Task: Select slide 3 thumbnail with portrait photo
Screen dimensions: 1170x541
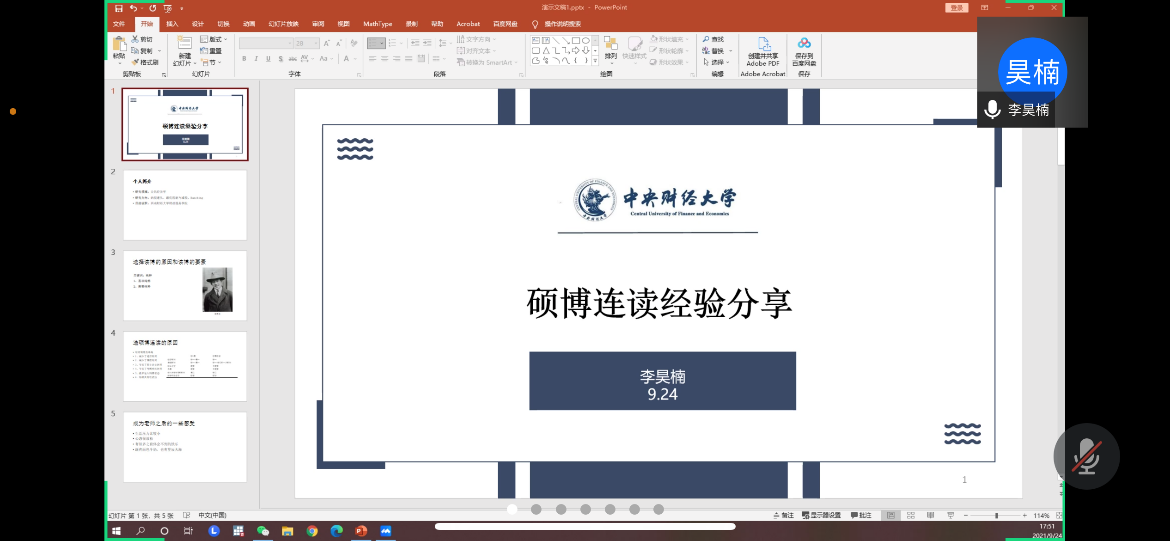Action: 184,285
